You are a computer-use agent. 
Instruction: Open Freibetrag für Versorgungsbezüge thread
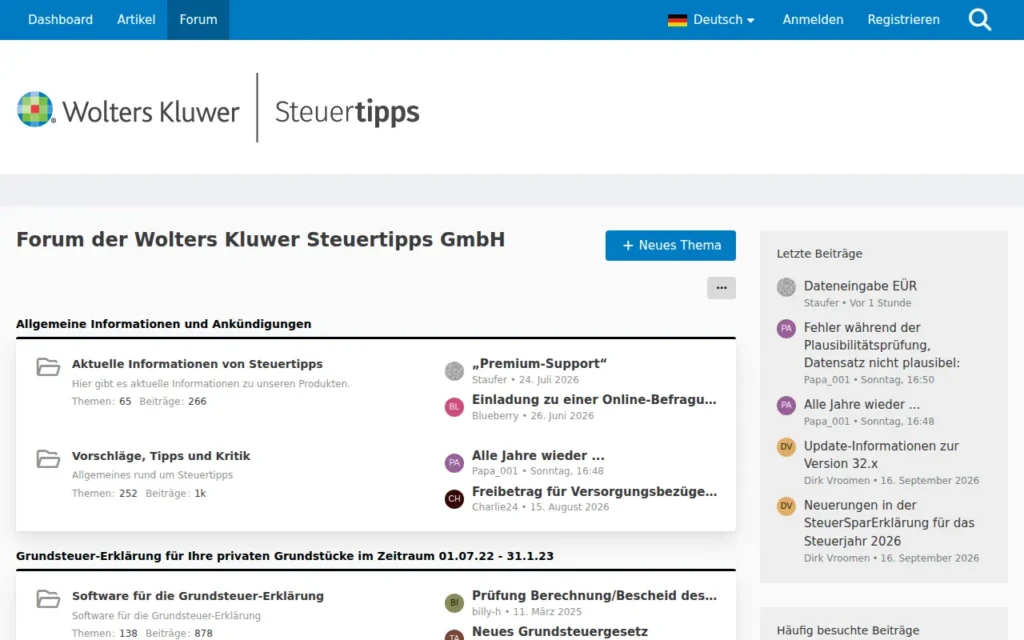(594, 491)
